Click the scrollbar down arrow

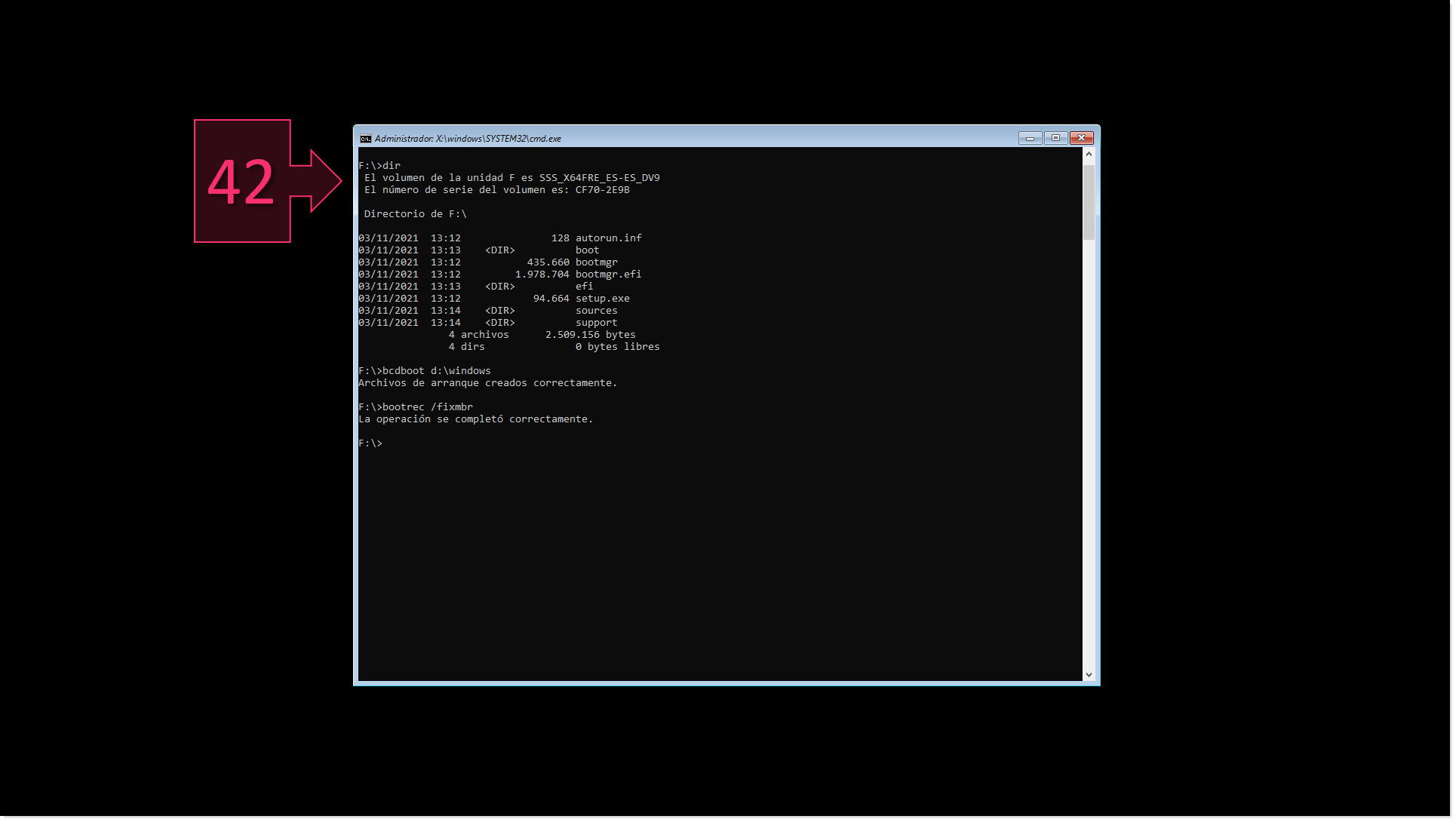pos(1089,675)
